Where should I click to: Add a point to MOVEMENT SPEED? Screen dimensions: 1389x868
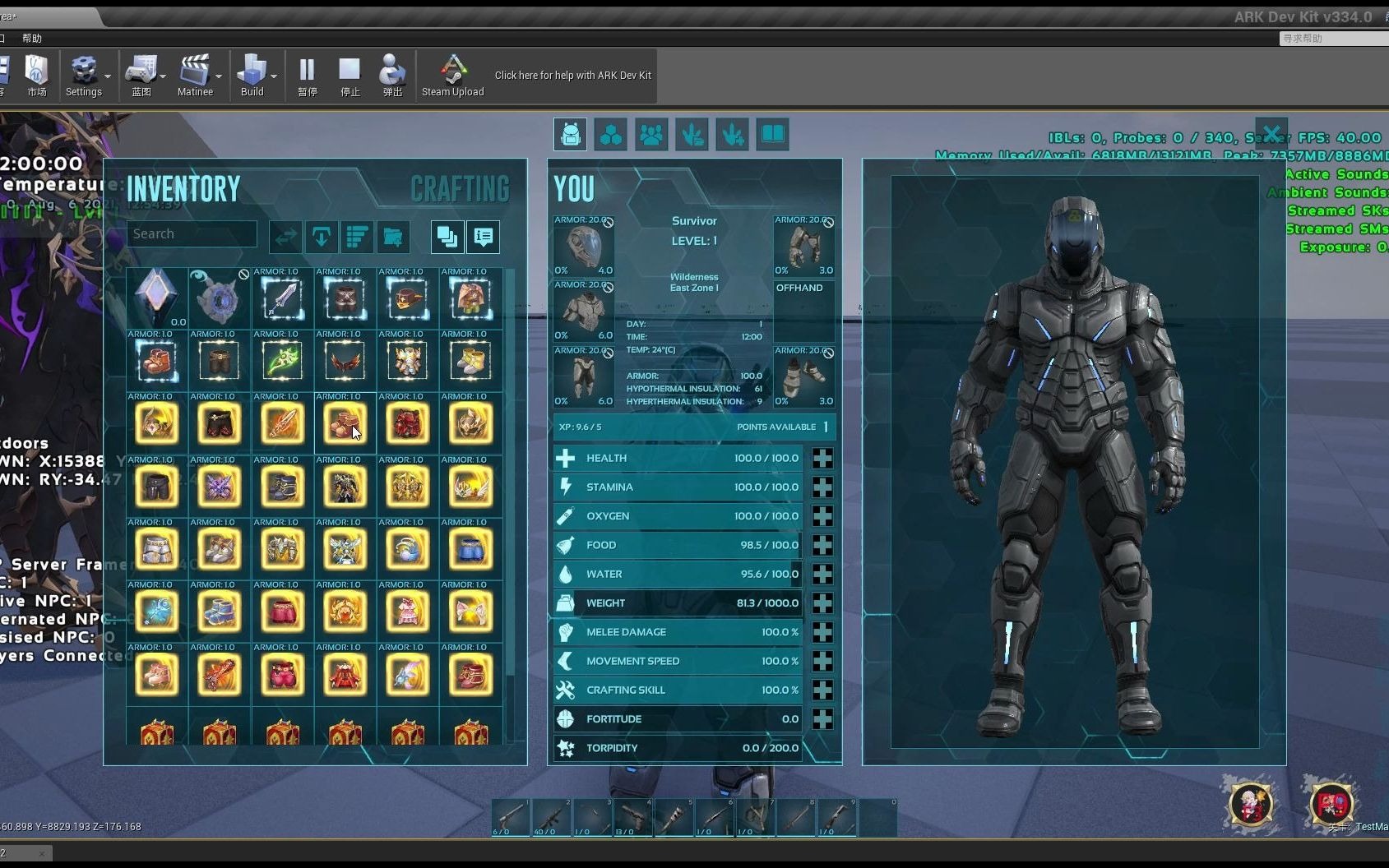(x=822, y=661)
